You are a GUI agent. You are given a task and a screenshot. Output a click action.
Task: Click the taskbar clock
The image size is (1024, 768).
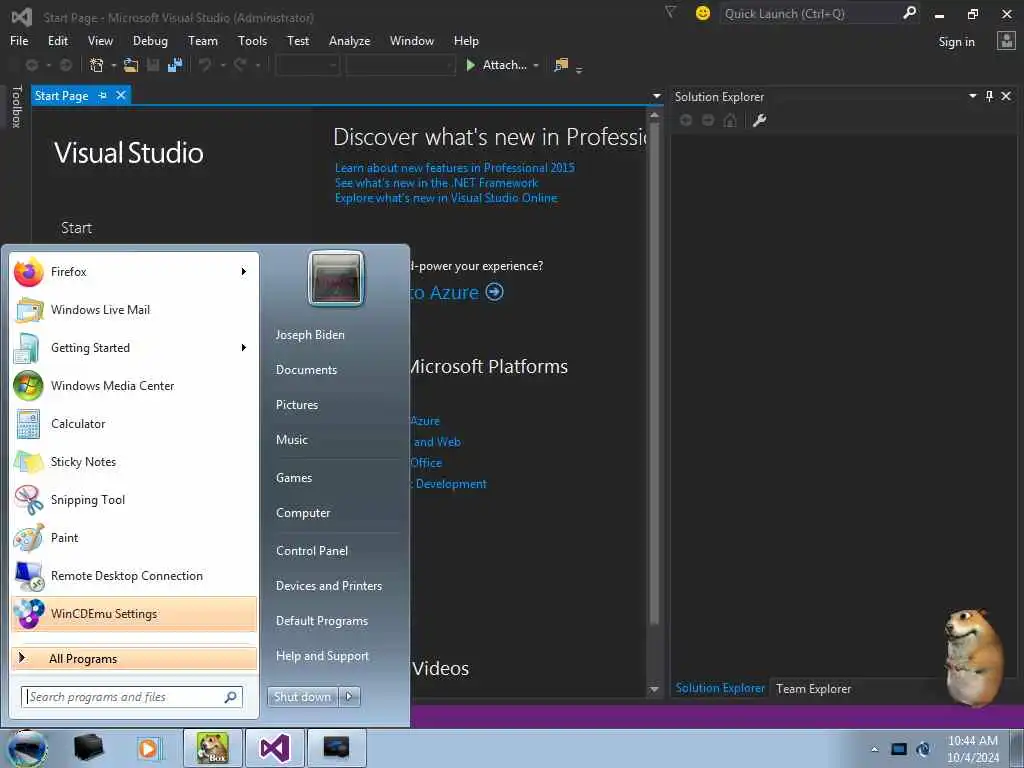pos(972,748)
